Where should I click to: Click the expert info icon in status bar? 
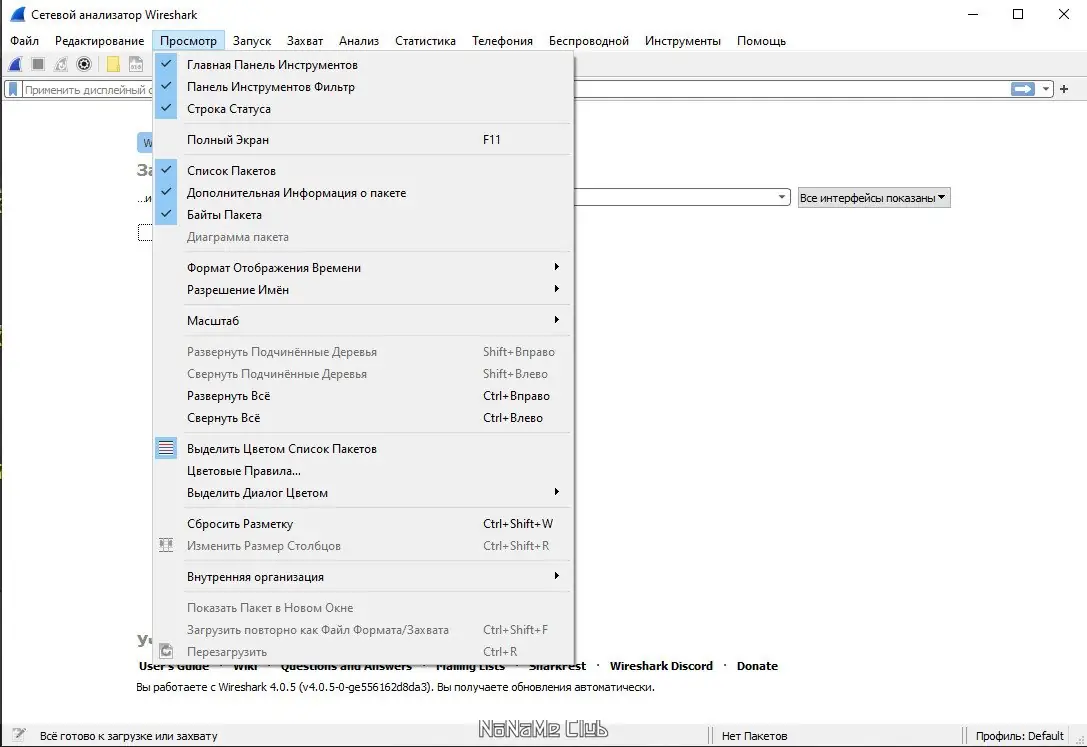click(x=19, y=735)
